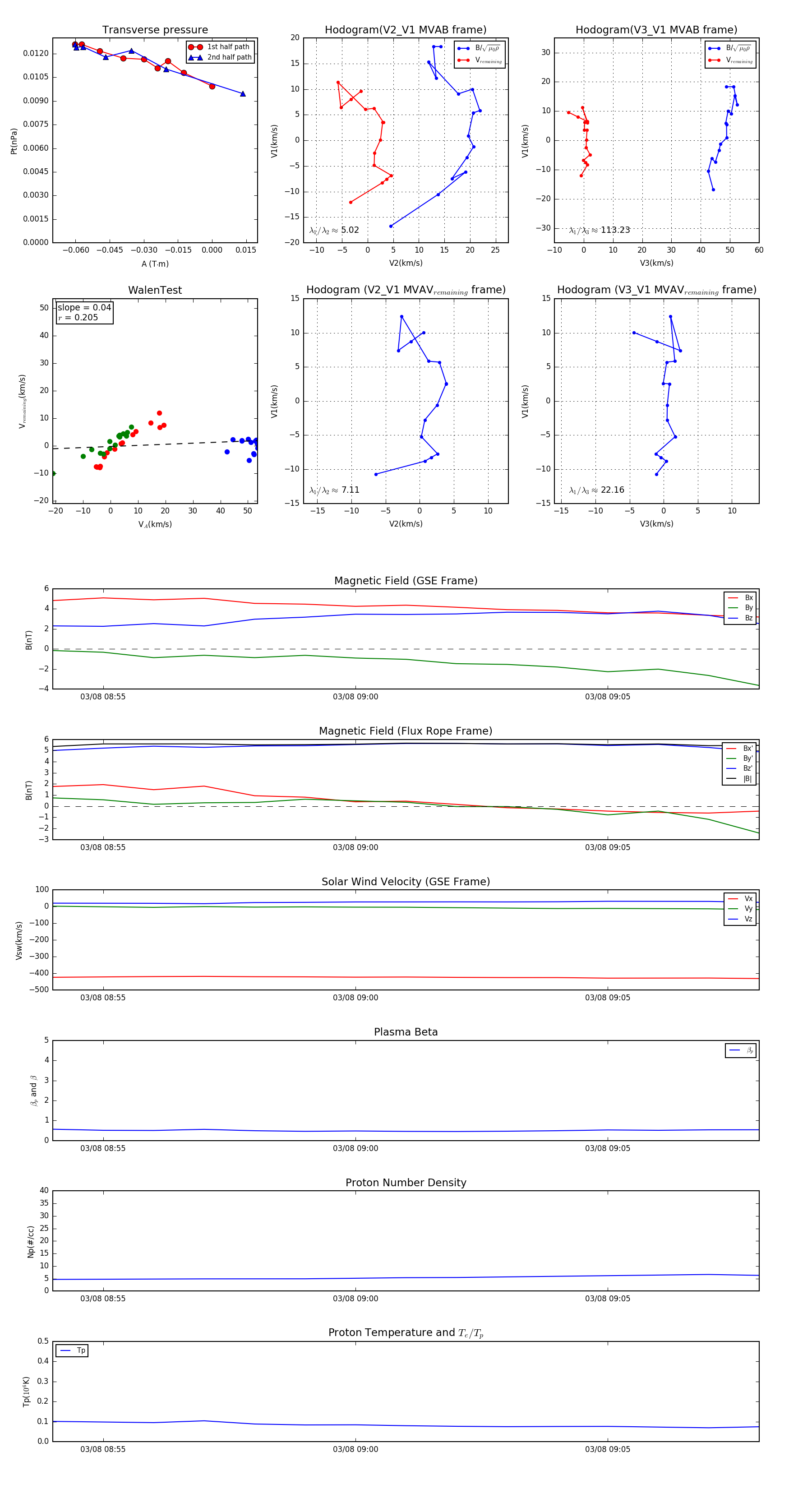Select the "Bx'" legend entry
This screenshot has width=812, height=1489.
740,749
